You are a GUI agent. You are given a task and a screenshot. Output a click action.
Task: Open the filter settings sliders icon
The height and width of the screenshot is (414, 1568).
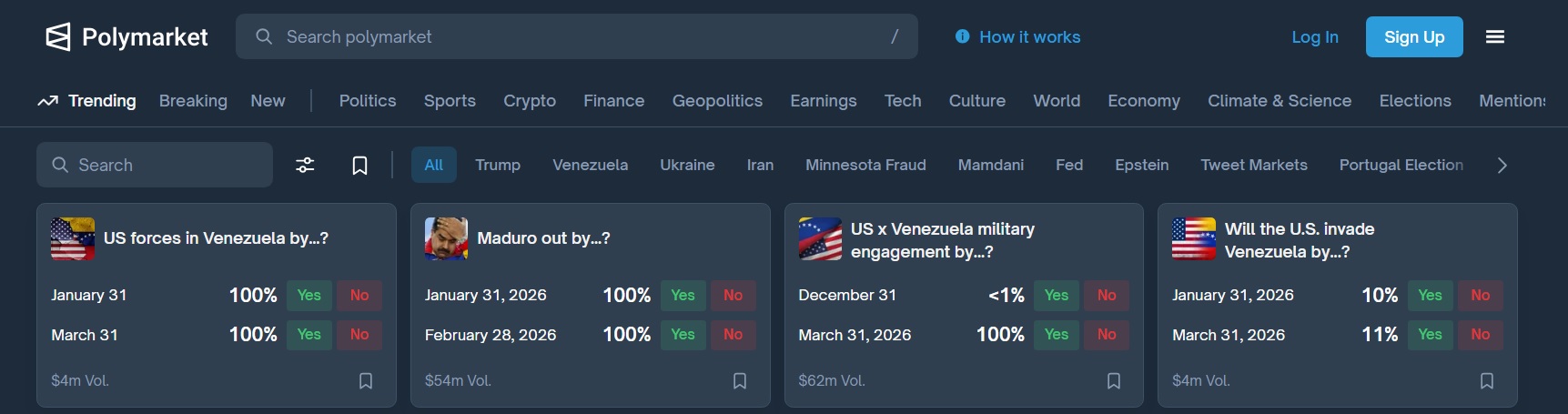(x=305, y=165)
